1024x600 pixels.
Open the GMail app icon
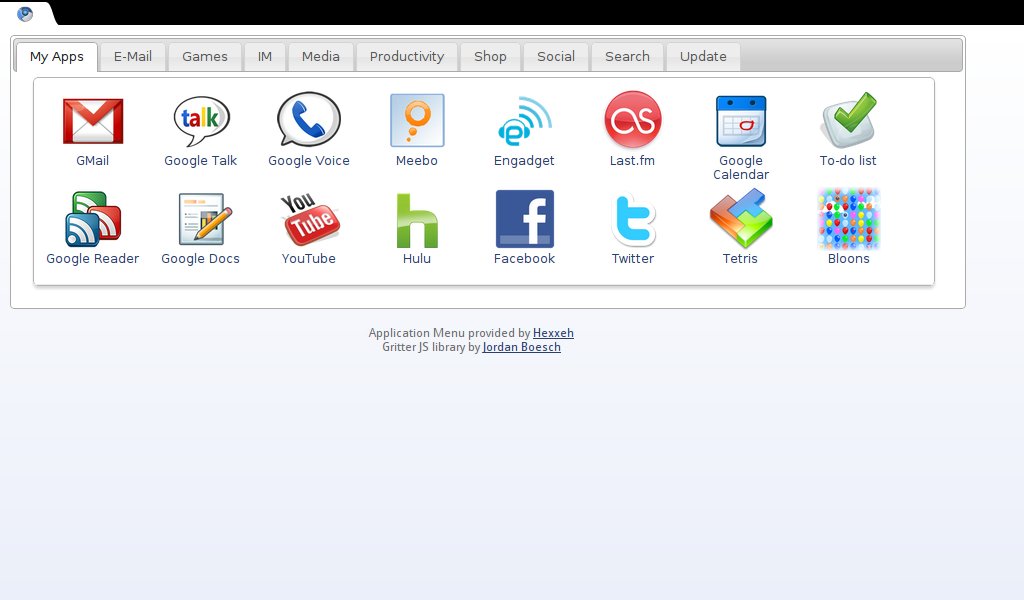click(93, 121)
